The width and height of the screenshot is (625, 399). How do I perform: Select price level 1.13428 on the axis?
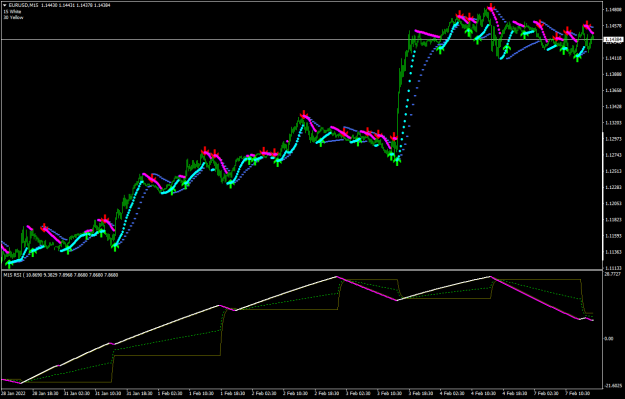point(613,106)
